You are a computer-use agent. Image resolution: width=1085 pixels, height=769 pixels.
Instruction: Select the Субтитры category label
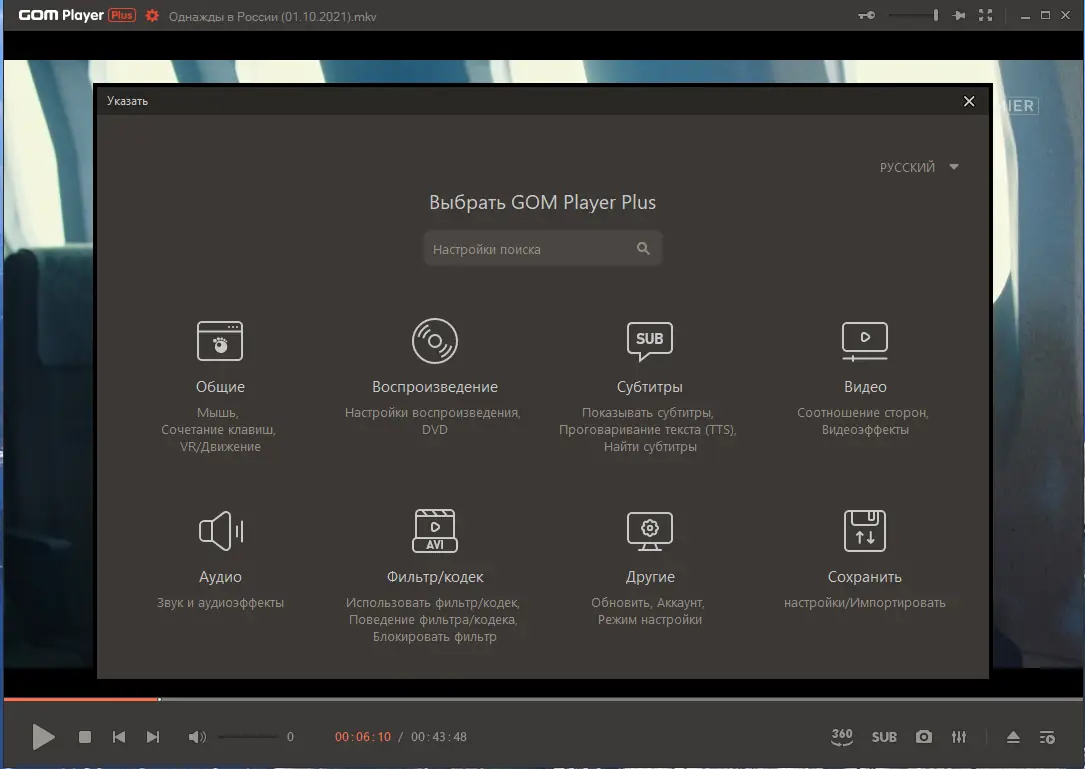click(649, 387)
